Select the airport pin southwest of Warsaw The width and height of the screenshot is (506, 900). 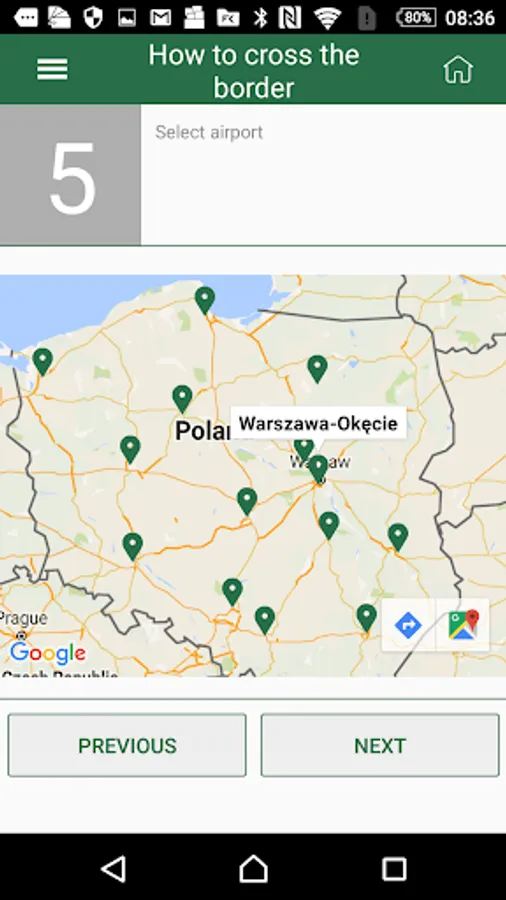click(247, 502)
